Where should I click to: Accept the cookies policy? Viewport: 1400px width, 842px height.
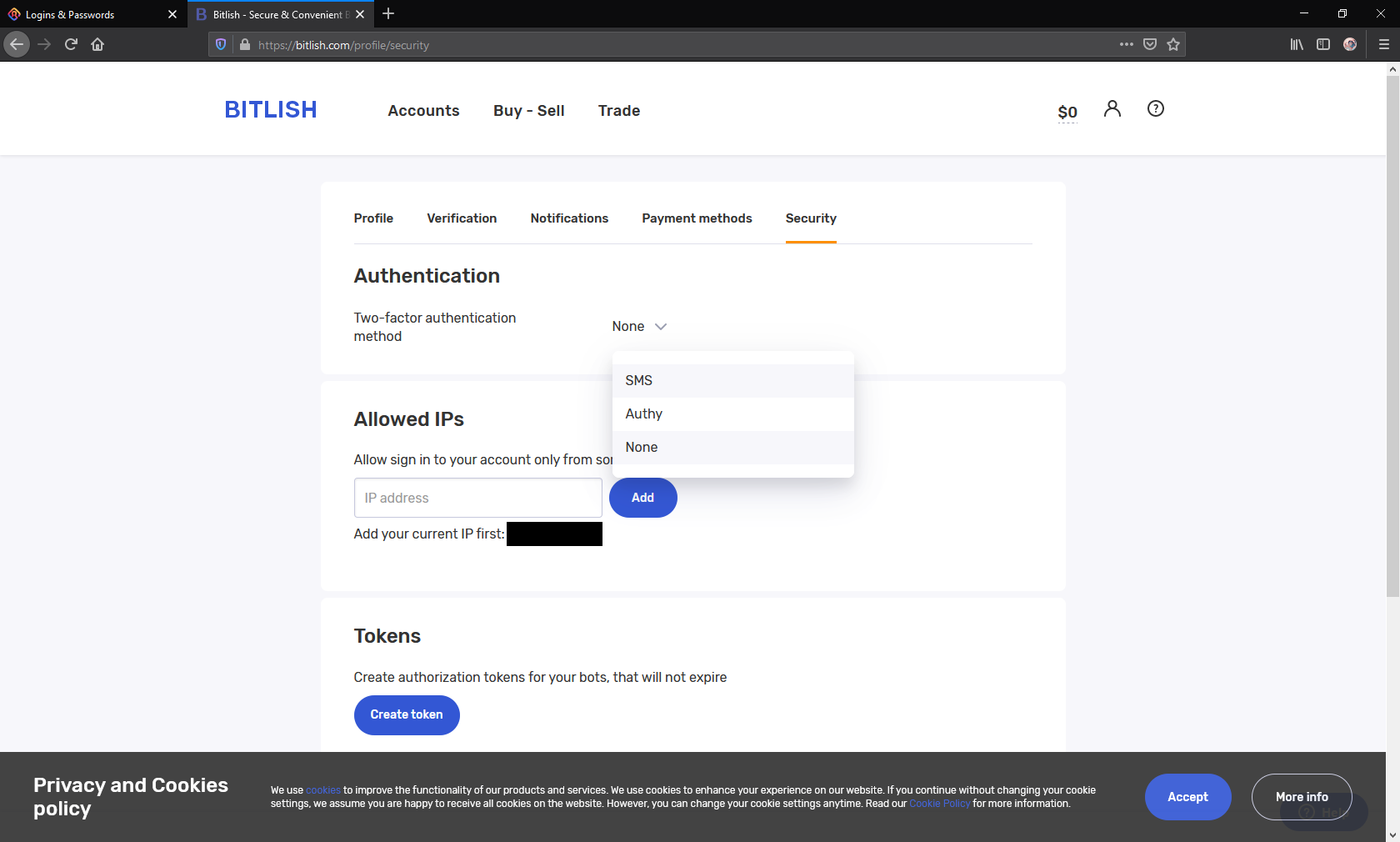pyautogui.click(x=1187, y=797)
